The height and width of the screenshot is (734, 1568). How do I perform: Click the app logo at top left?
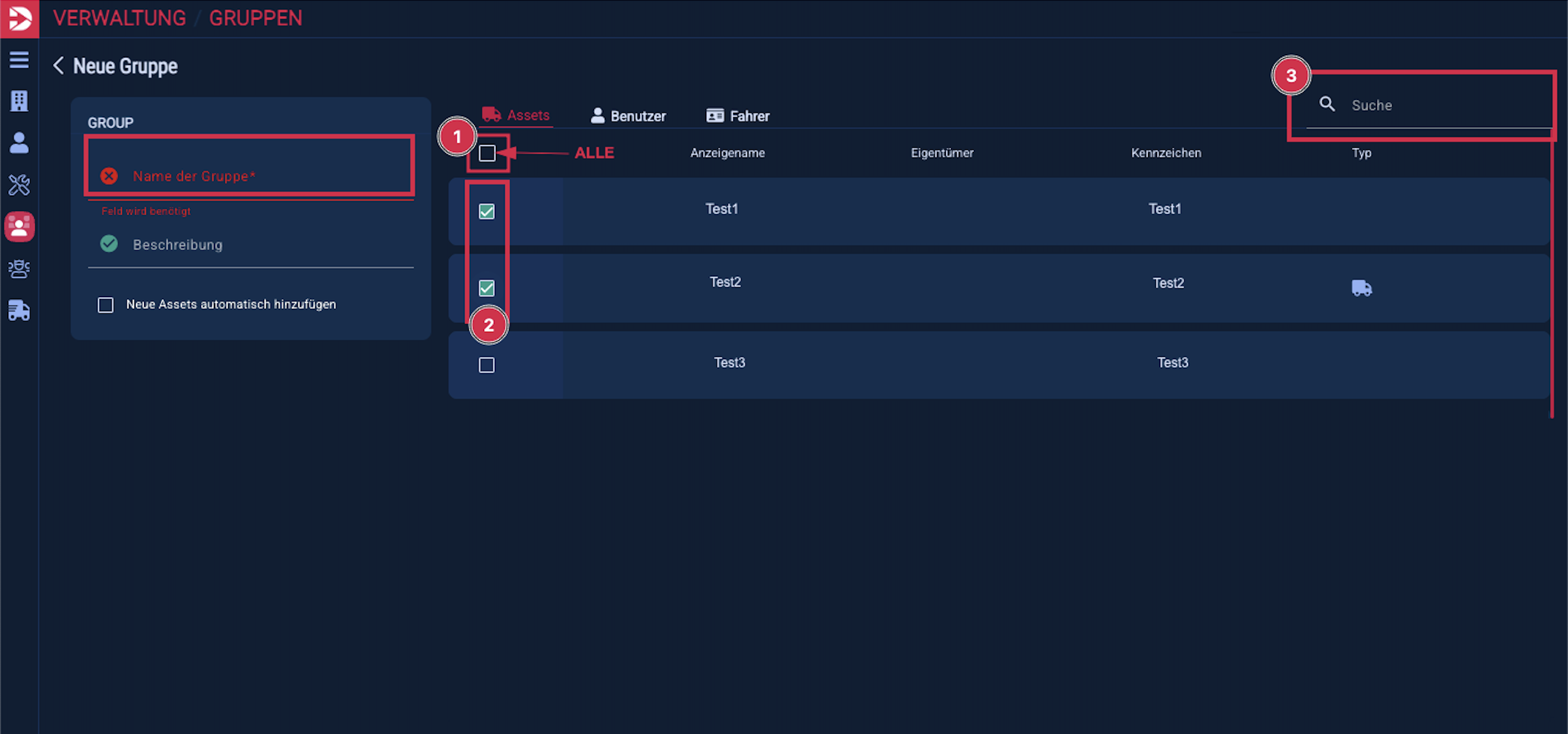[19, 18]
